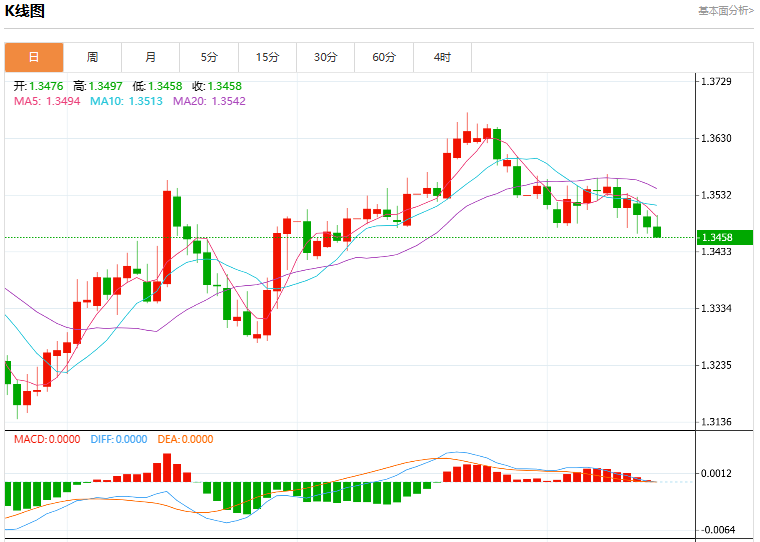Open the 基本面分析 link
760x542 pixels.
(x=726, y=11)
